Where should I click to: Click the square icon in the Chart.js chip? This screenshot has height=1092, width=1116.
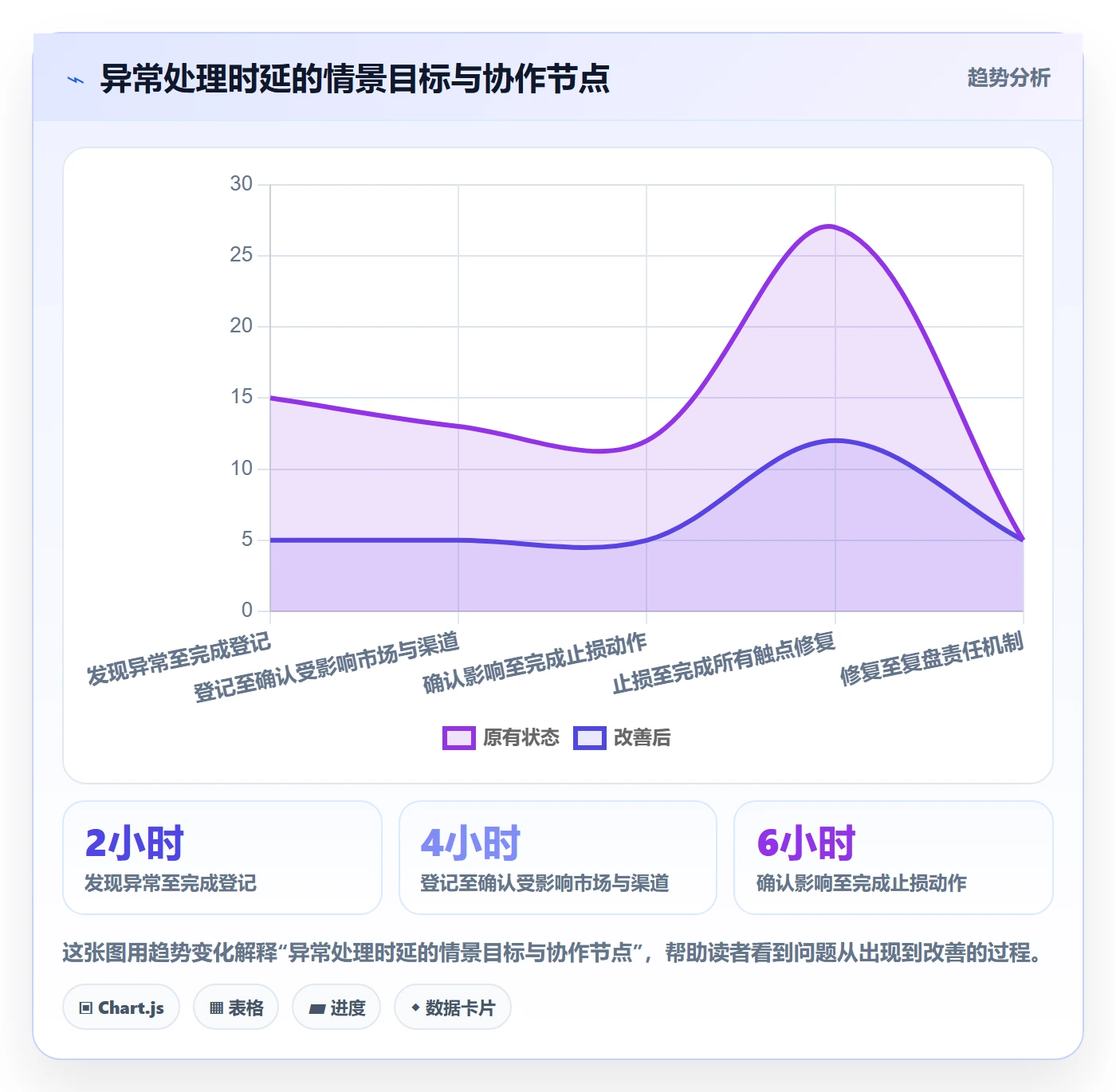coord(86,1008)
